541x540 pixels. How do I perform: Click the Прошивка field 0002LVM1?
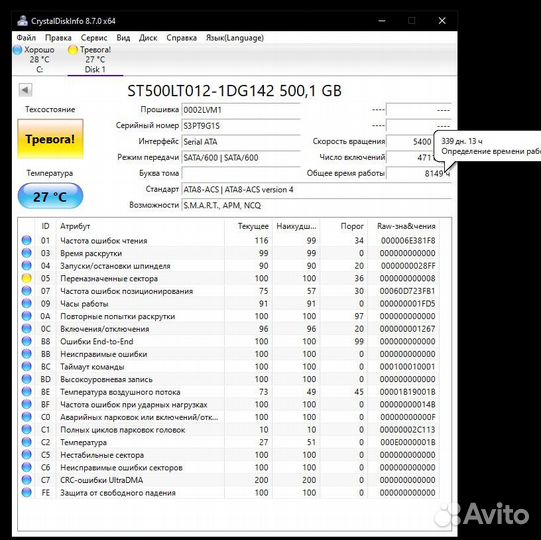pos(240,110)
